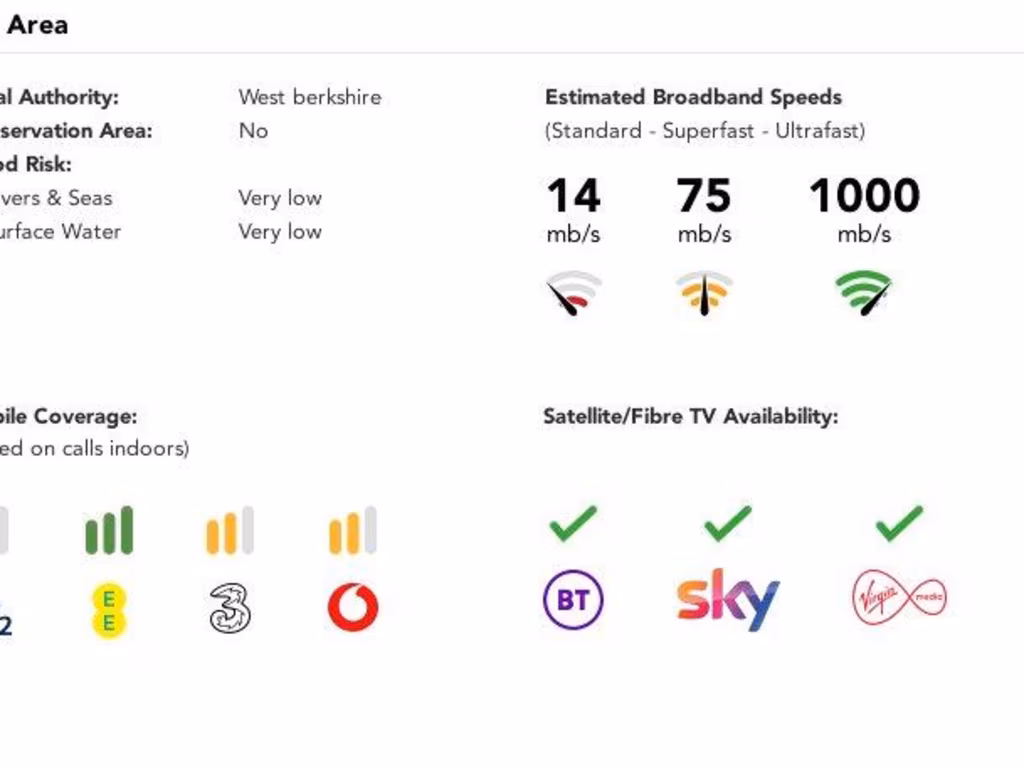Click the green checkmark above Virgin Media

899,523
